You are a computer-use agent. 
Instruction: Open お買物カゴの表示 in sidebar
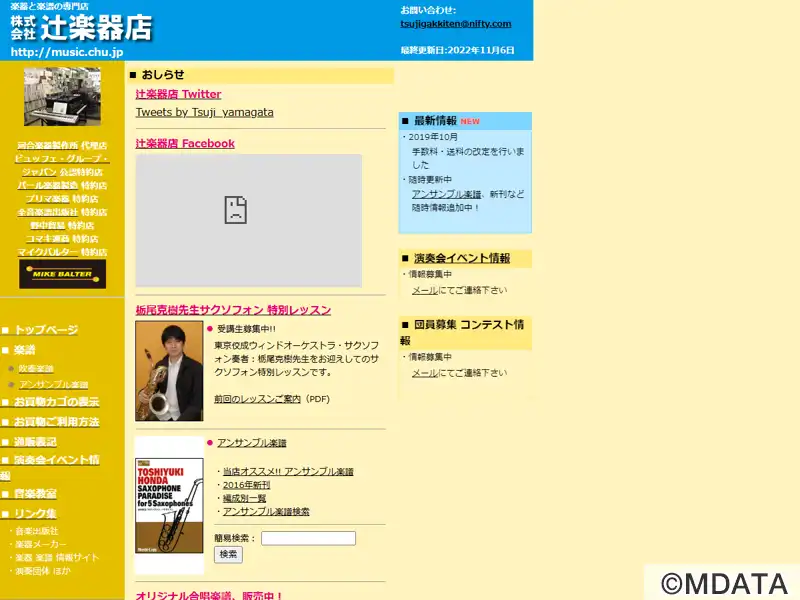tap(57, 402)
